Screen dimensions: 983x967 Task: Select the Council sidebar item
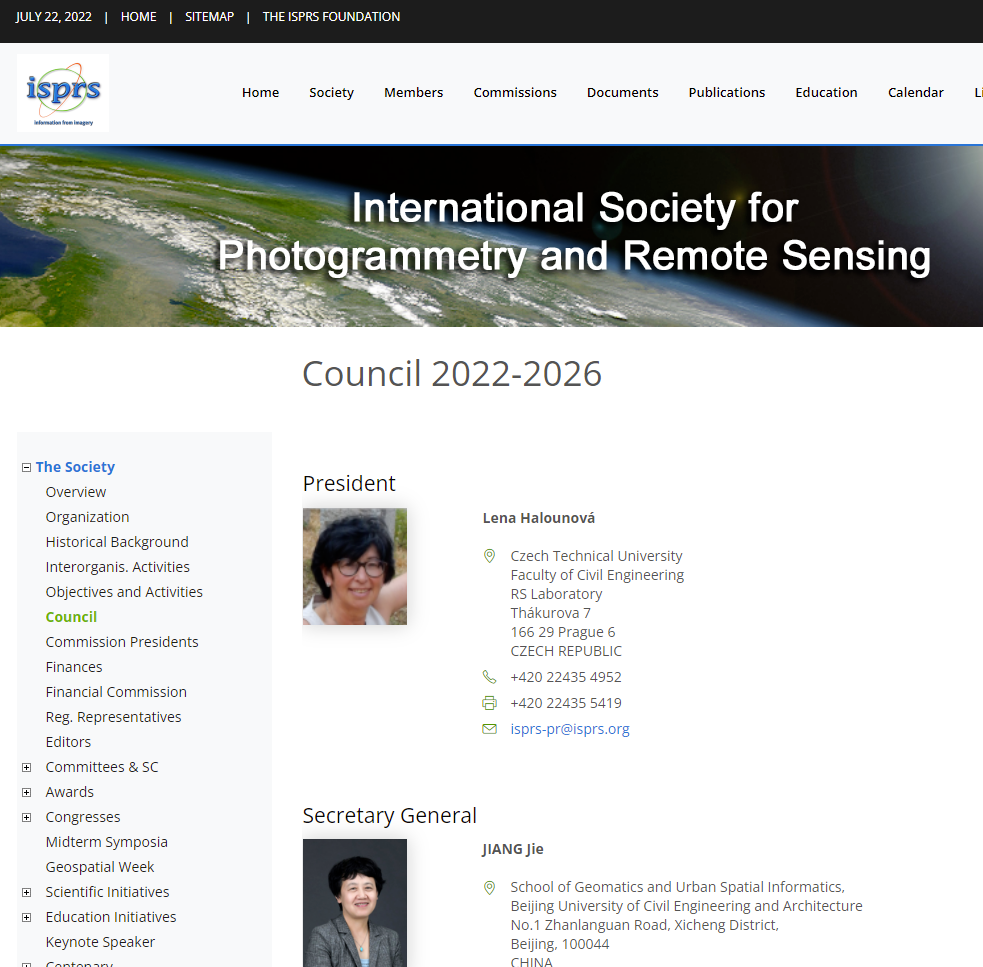tap(71, 617)
